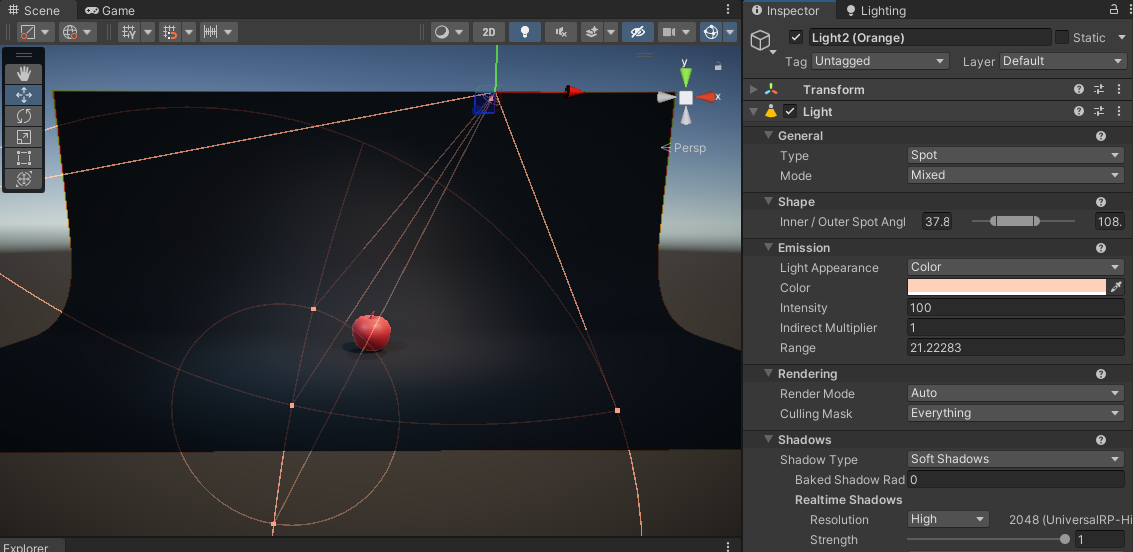Select the Rotate tool

click(24, 116)
